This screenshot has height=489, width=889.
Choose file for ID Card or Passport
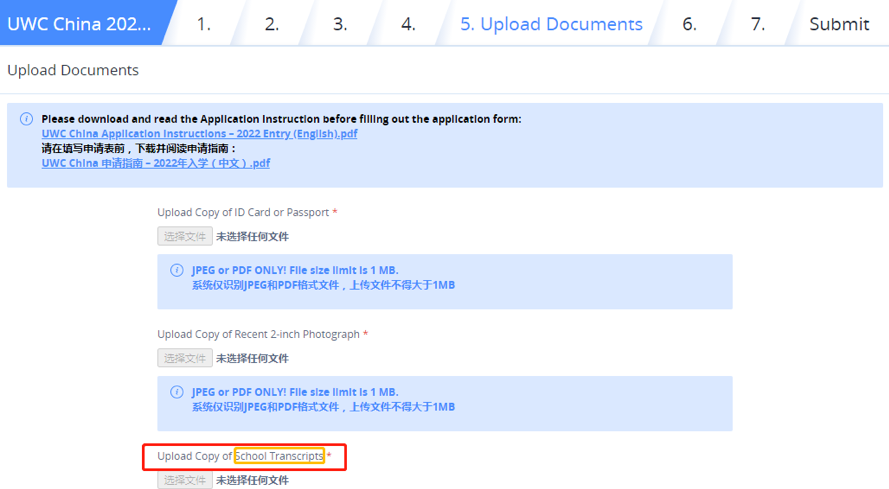(185, 236)
